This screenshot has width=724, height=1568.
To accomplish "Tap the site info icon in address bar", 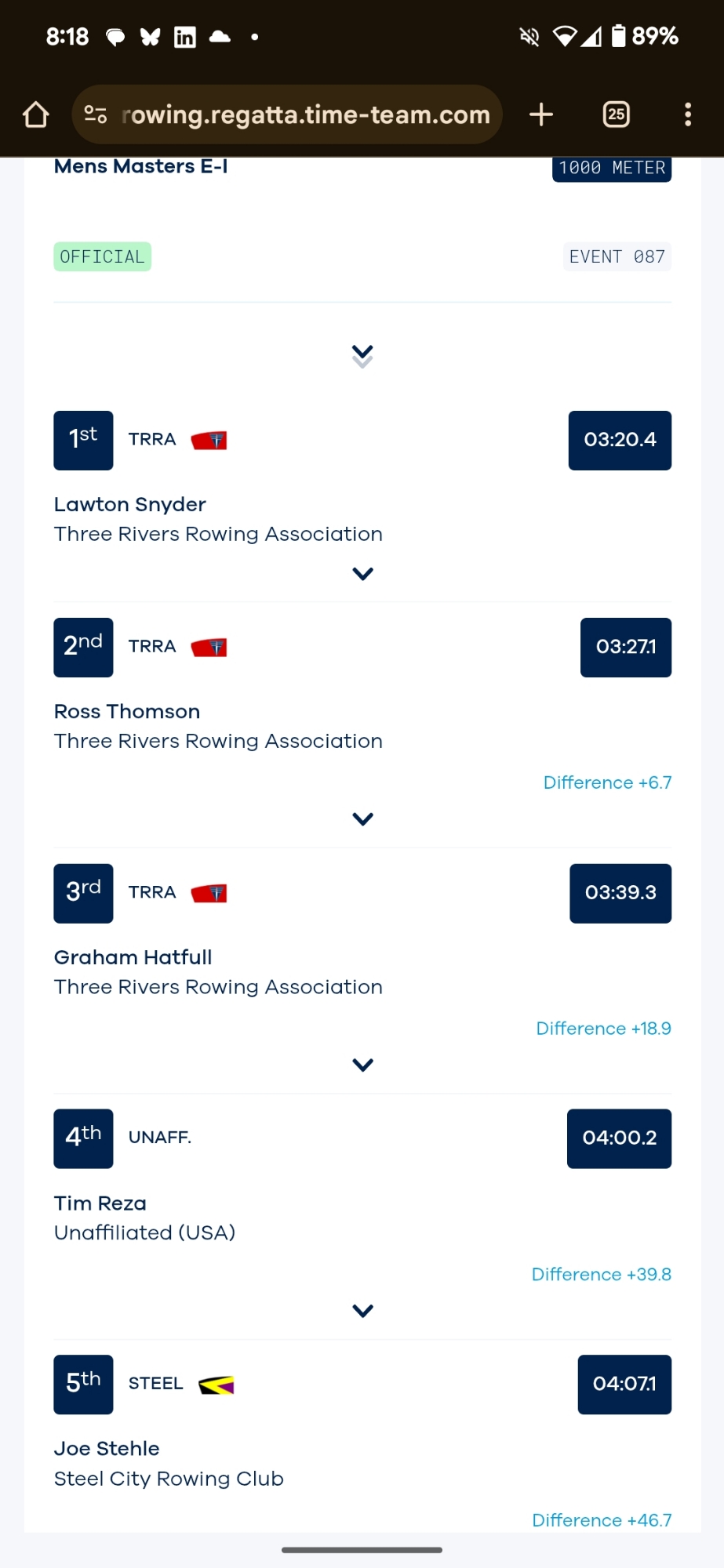I will pyautogui.click(x=96, y=114).
